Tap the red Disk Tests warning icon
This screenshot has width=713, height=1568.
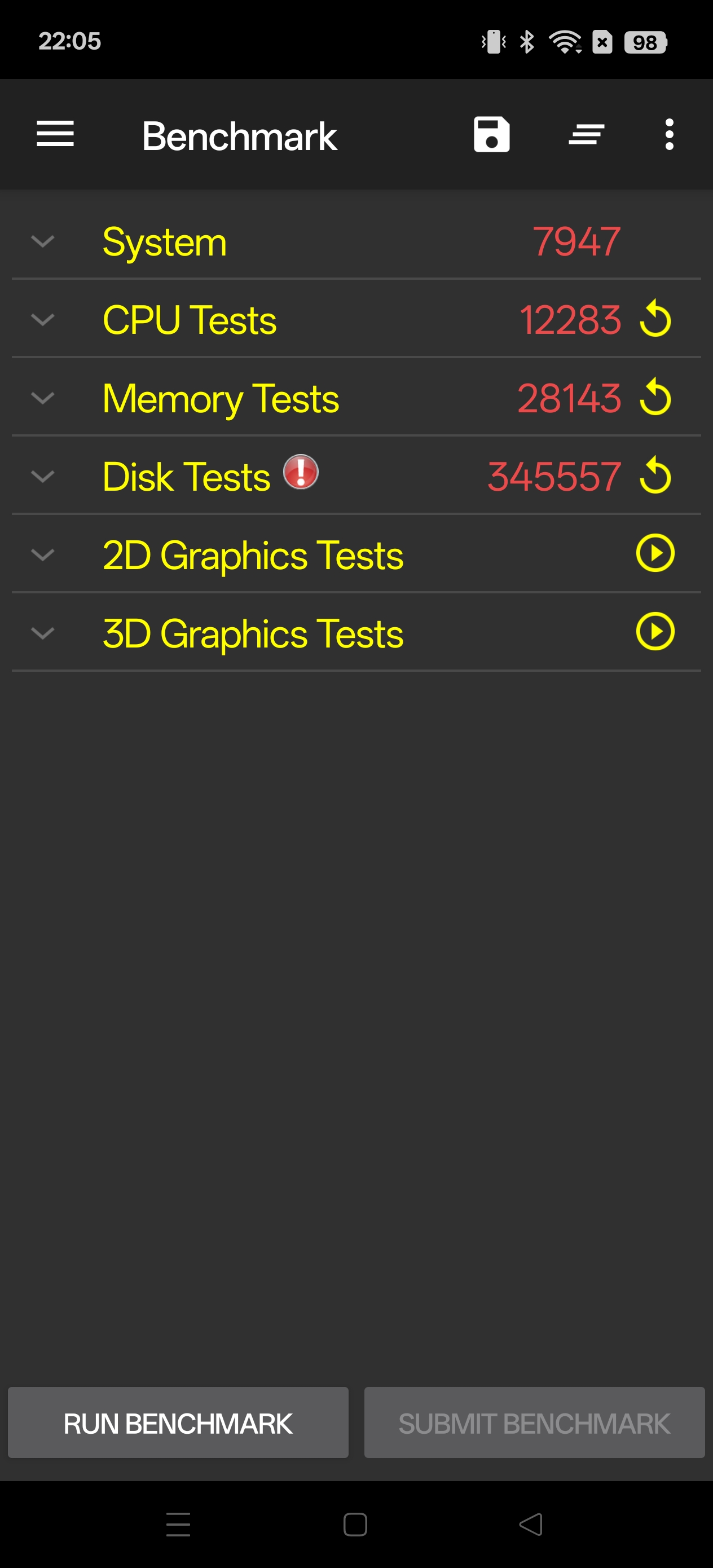coord(301,472)
